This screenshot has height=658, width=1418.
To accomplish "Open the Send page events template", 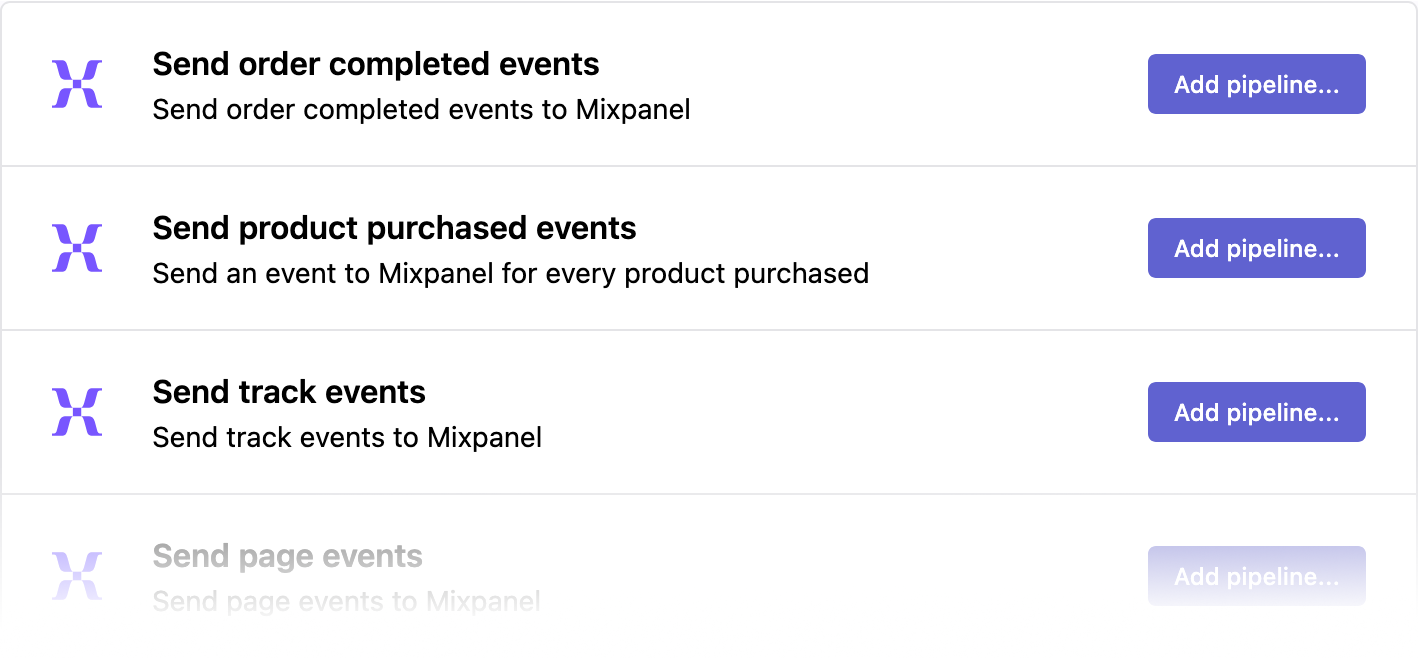I will pos(288,556).
